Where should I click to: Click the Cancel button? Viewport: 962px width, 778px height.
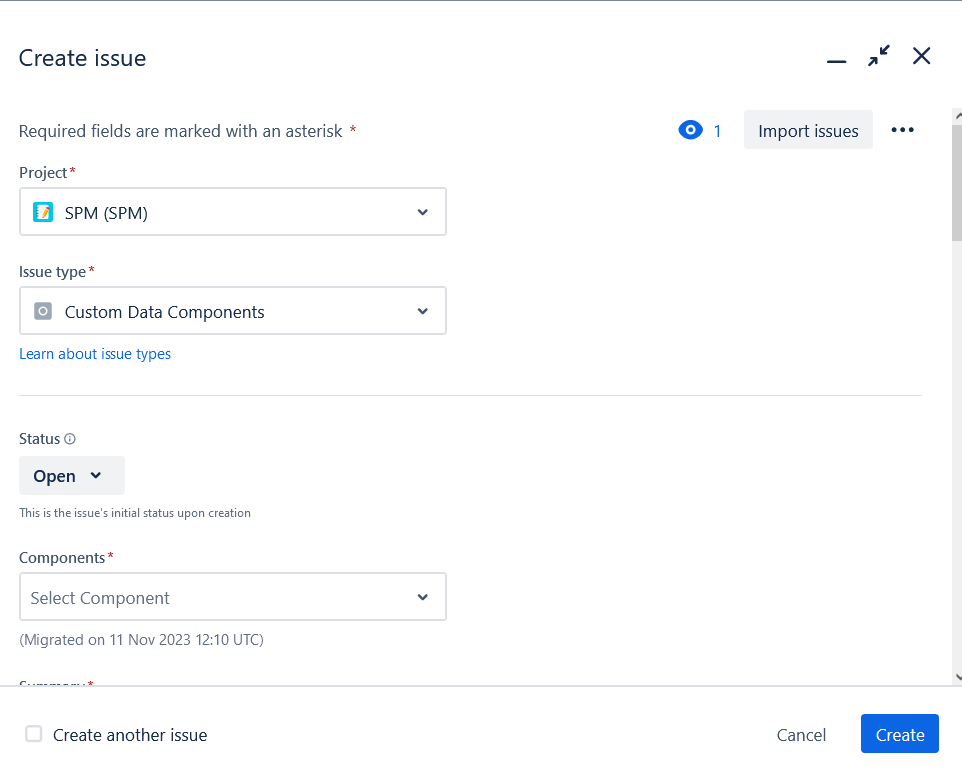point(801,734)
